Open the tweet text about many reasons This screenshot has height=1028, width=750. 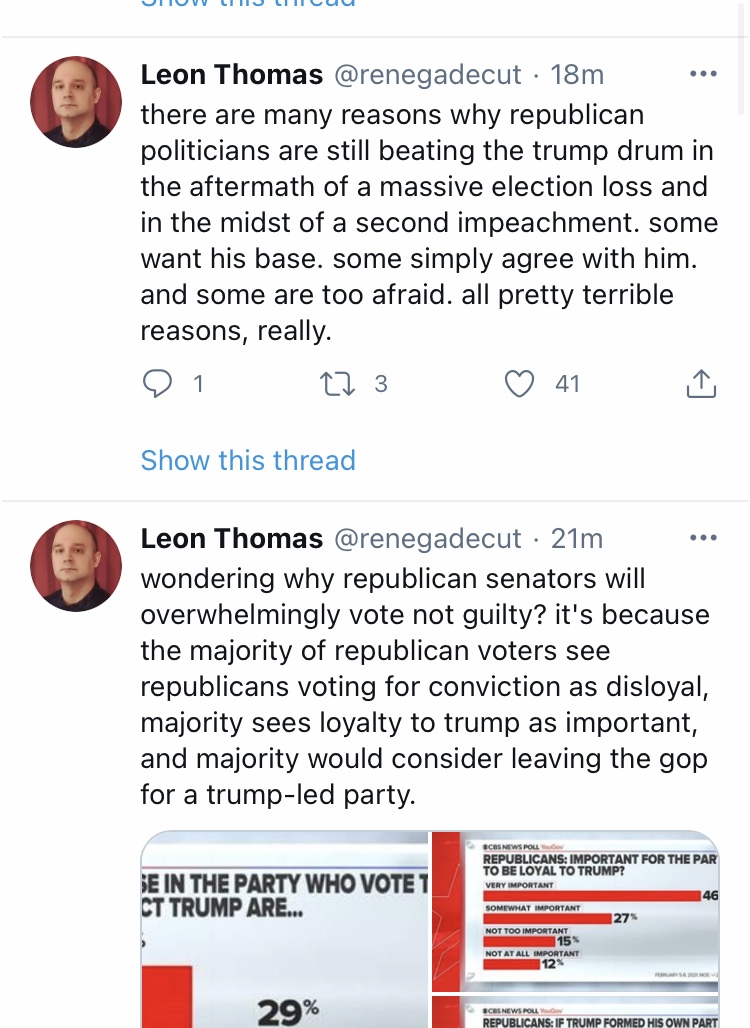(x=429, y=222)
